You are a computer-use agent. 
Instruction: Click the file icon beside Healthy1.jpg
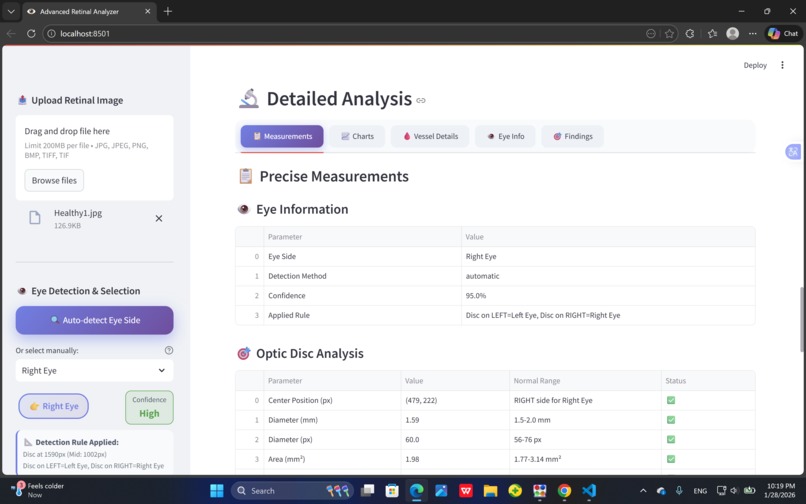pos(35,218)
